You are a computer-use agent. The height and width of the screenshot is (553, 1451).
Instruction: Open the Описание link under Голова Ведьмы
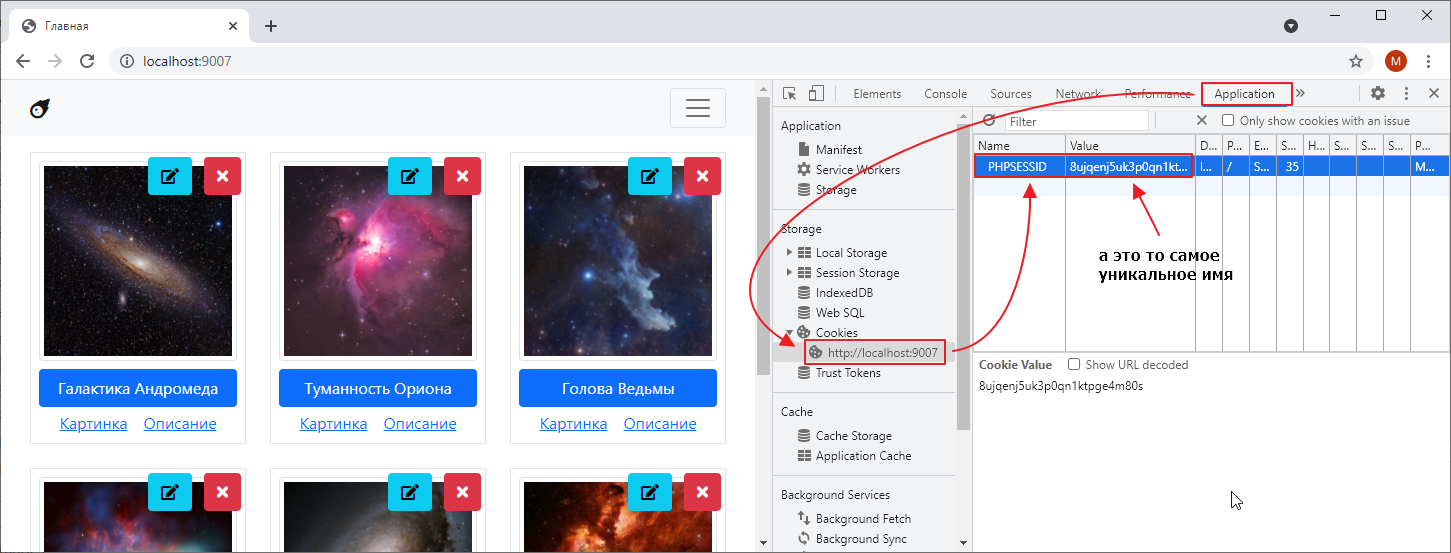[x=660, y=424]
